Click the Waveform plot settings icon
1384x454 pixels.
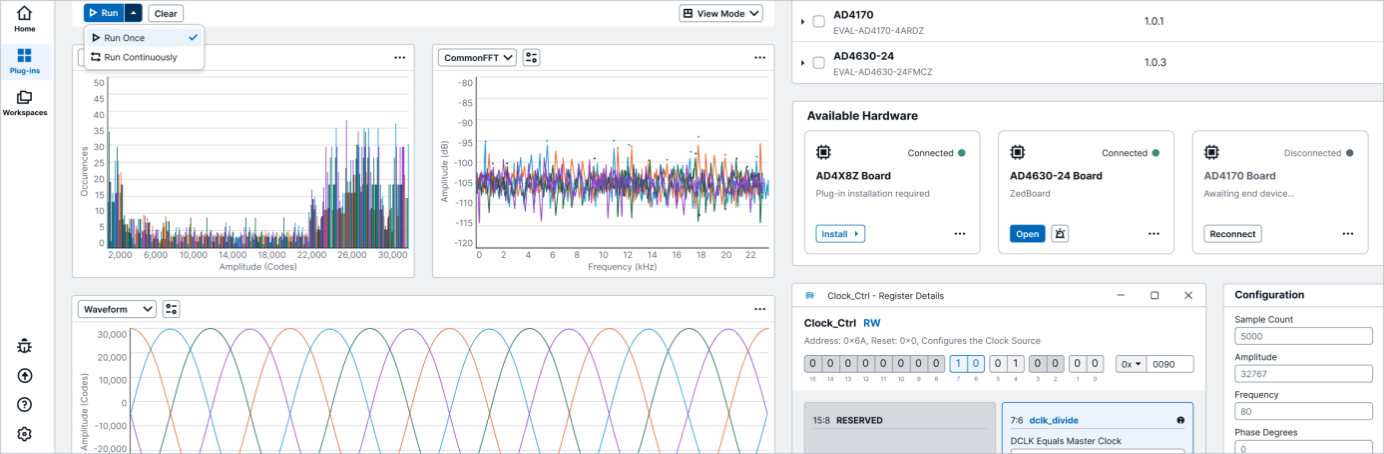(x=171, y=309)
